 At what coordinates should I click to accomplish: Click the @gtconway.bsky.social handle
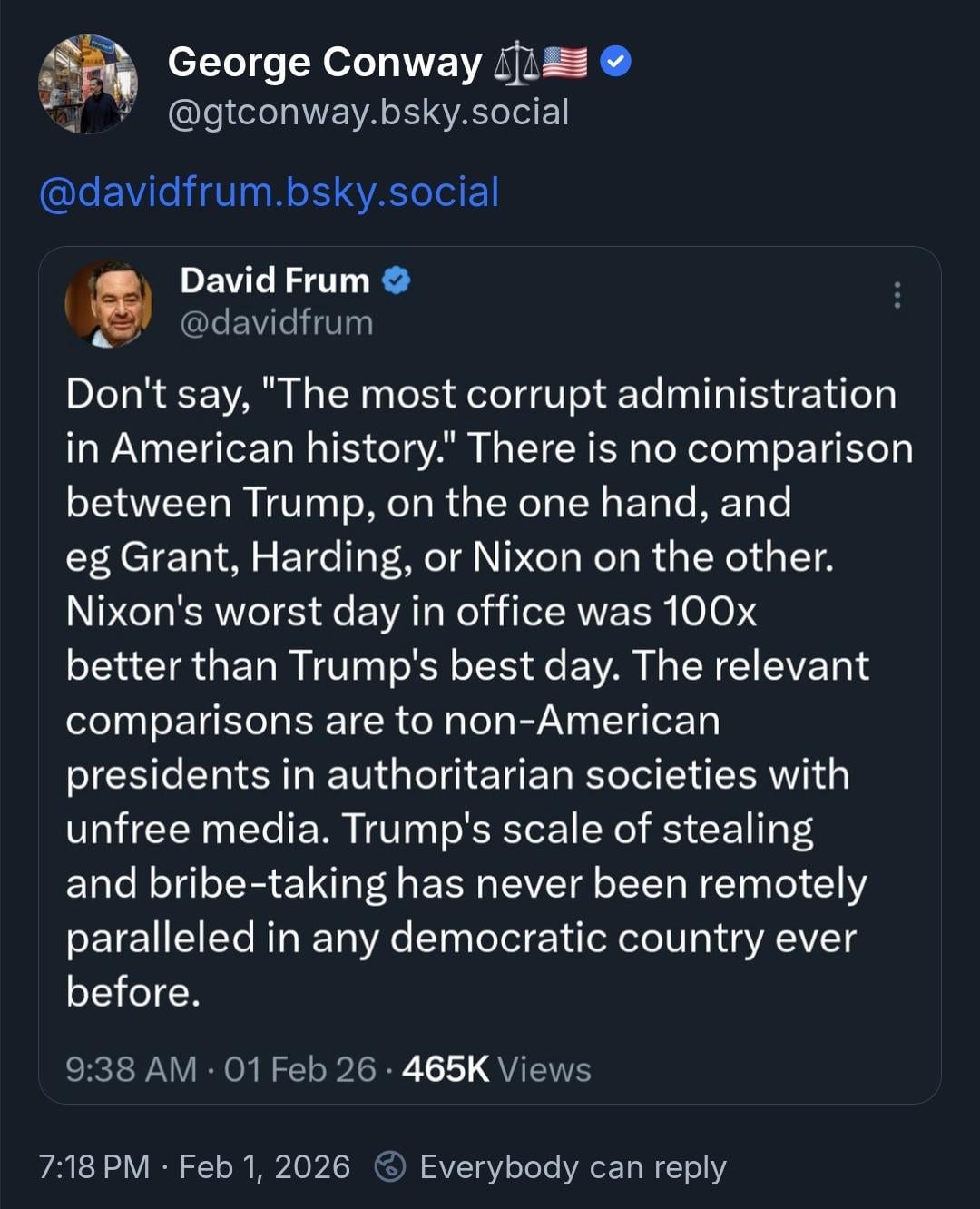(x=368, y=113)
